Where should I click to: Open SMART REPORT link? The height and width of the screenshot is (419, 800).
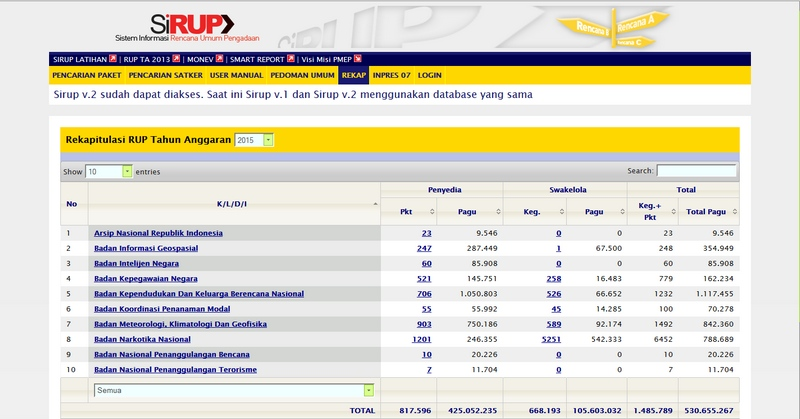coord(257,59)
